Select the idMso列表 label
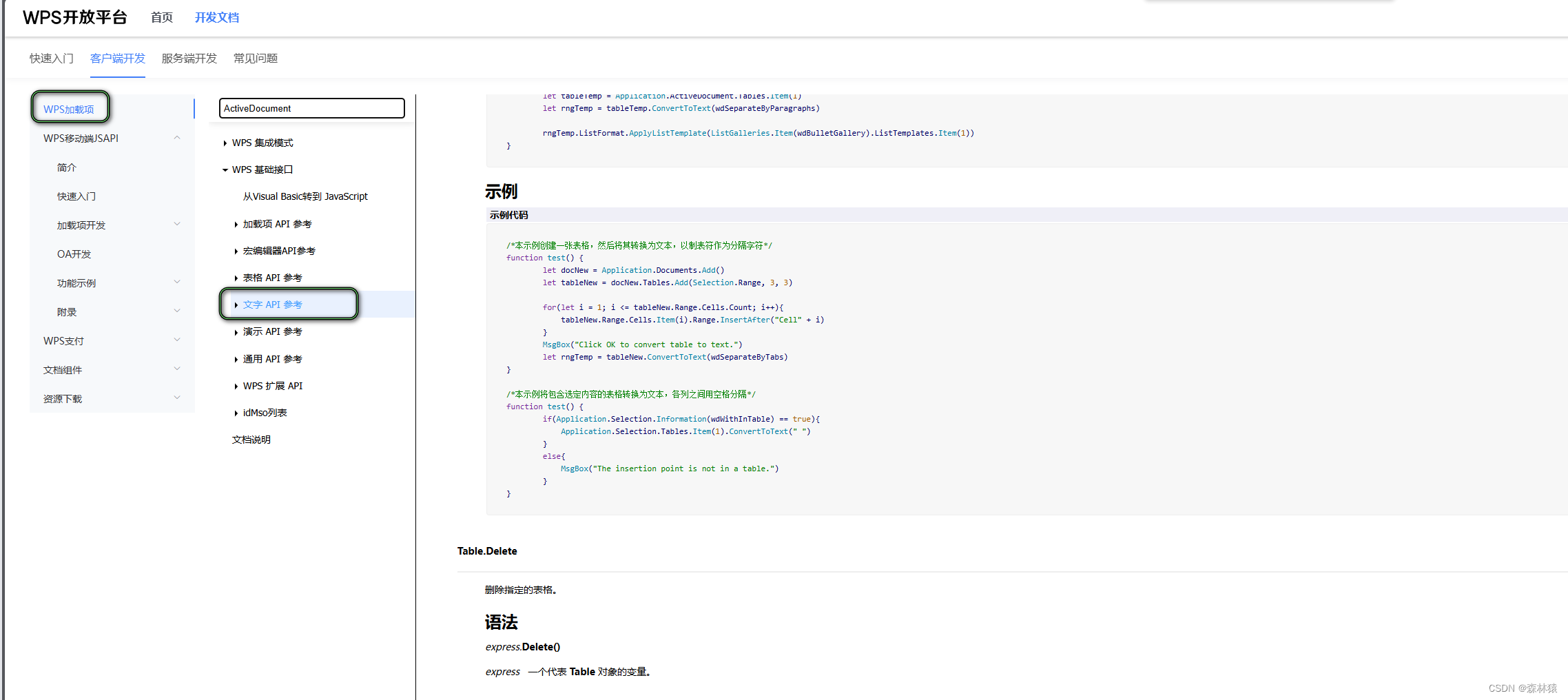The height and width of the screenshot is (700, 1568). pyautogui.click(x=265, y=413)
